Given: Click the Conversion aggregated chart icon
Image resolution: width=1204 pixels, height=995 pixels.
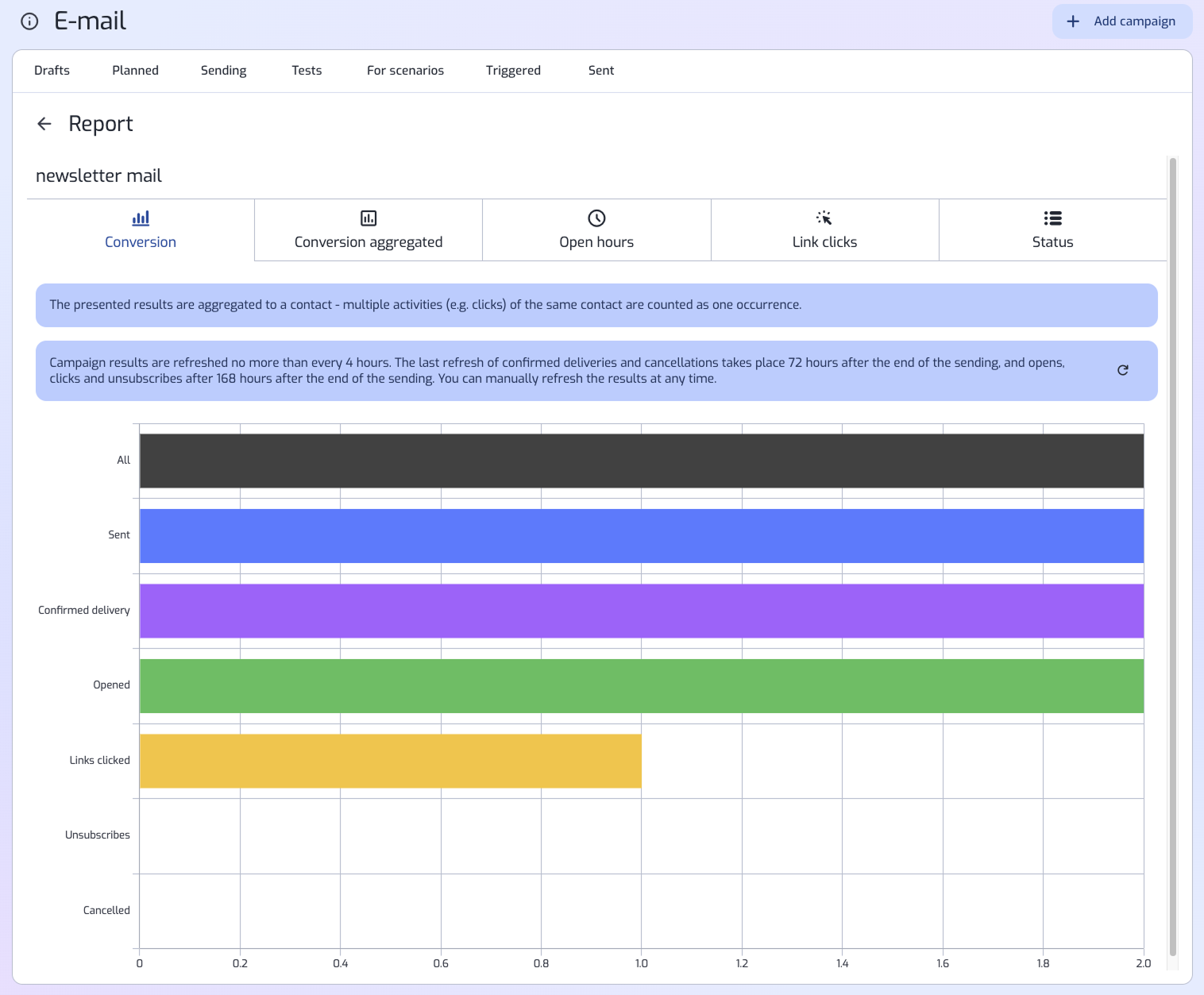Looking at the screenshot, I should pyautogui.click(x=369, y=218).
